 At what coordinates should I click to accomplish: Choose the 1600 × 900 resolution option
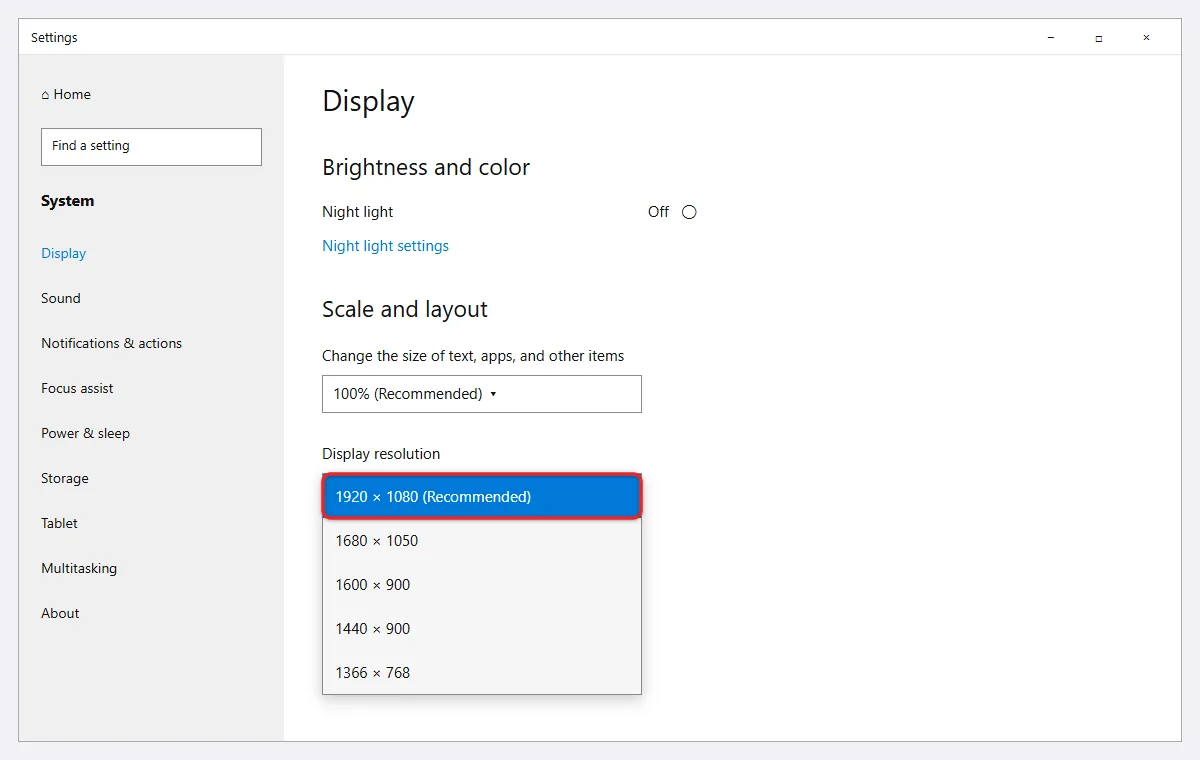pyautogui.click(x=482, y=585)
